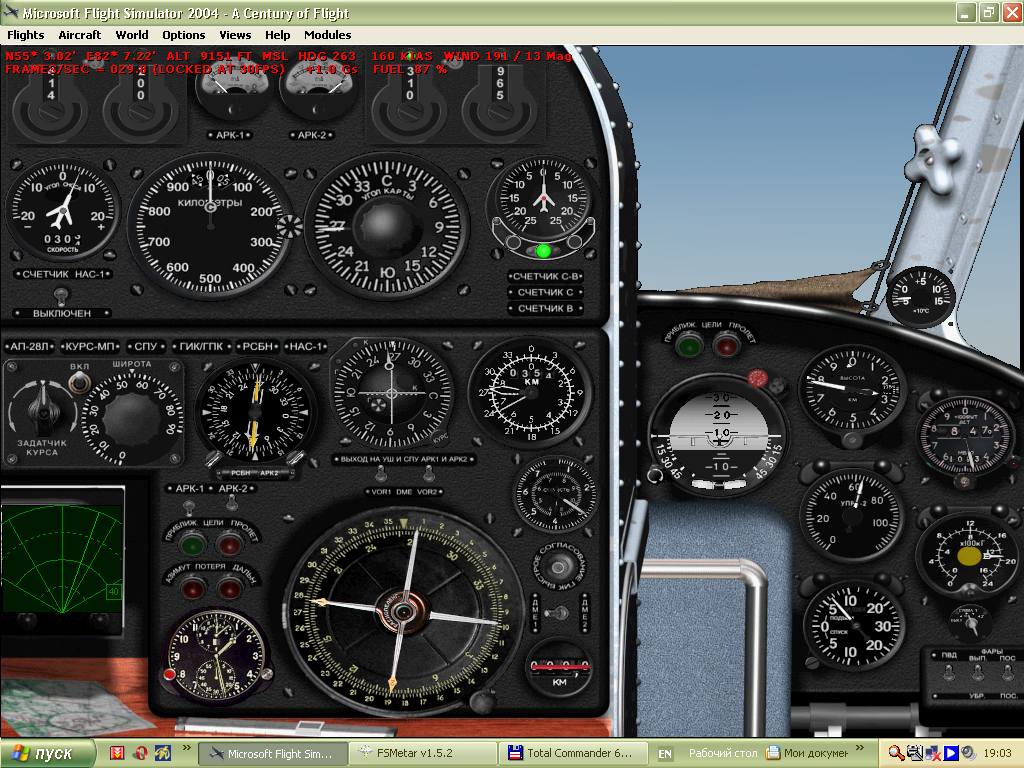
Task: Flip the ВКЛ switch on course setter
Action: click(x=80, y=381)
